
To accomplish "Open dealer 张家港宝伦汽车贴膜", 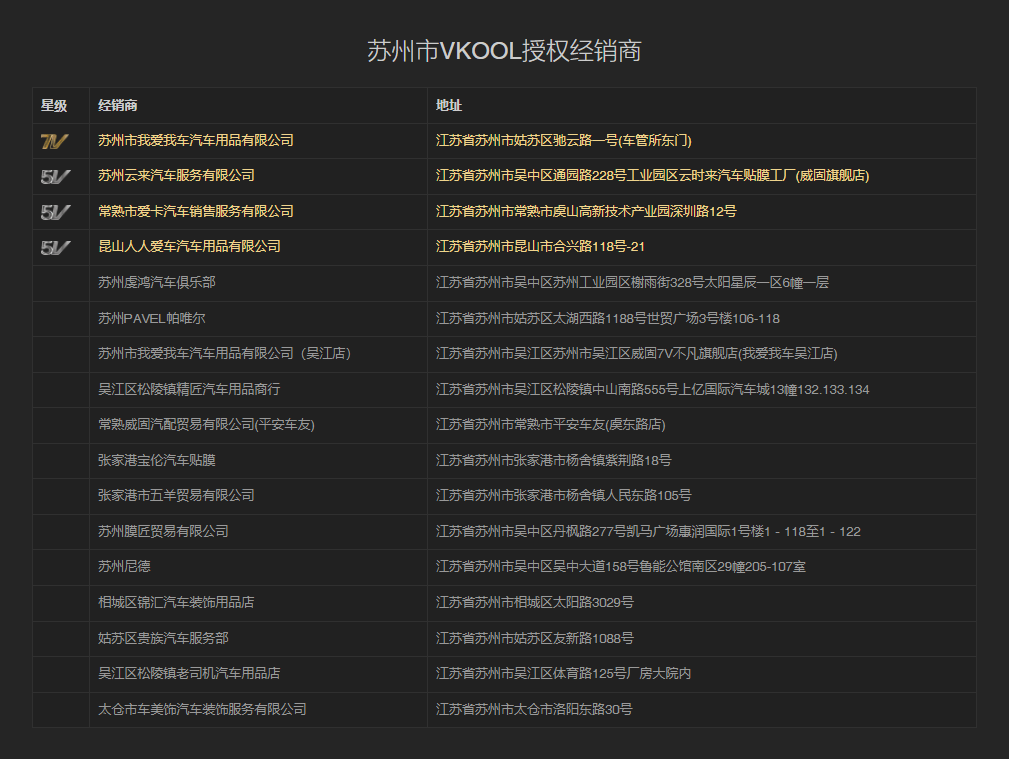I will [x=157, y=460].
